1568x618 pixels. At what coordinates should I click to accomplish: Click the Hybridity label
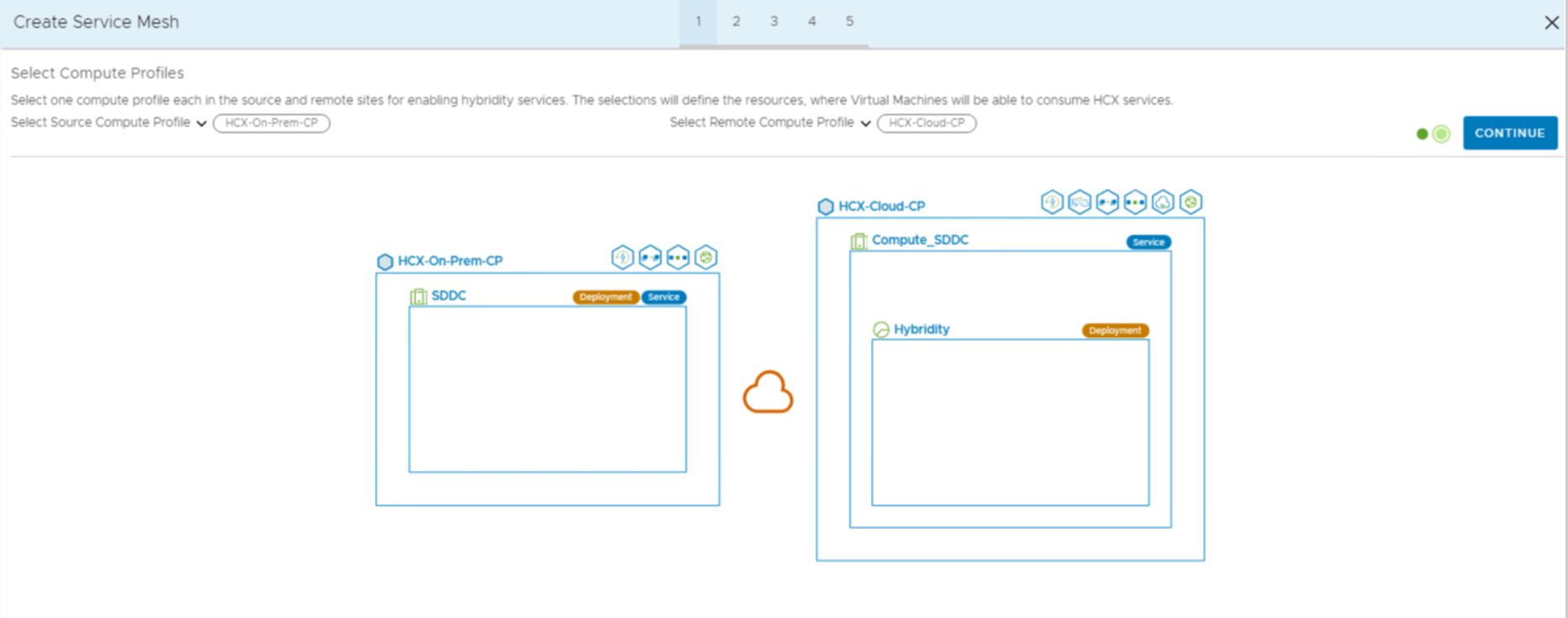(921, 329)
